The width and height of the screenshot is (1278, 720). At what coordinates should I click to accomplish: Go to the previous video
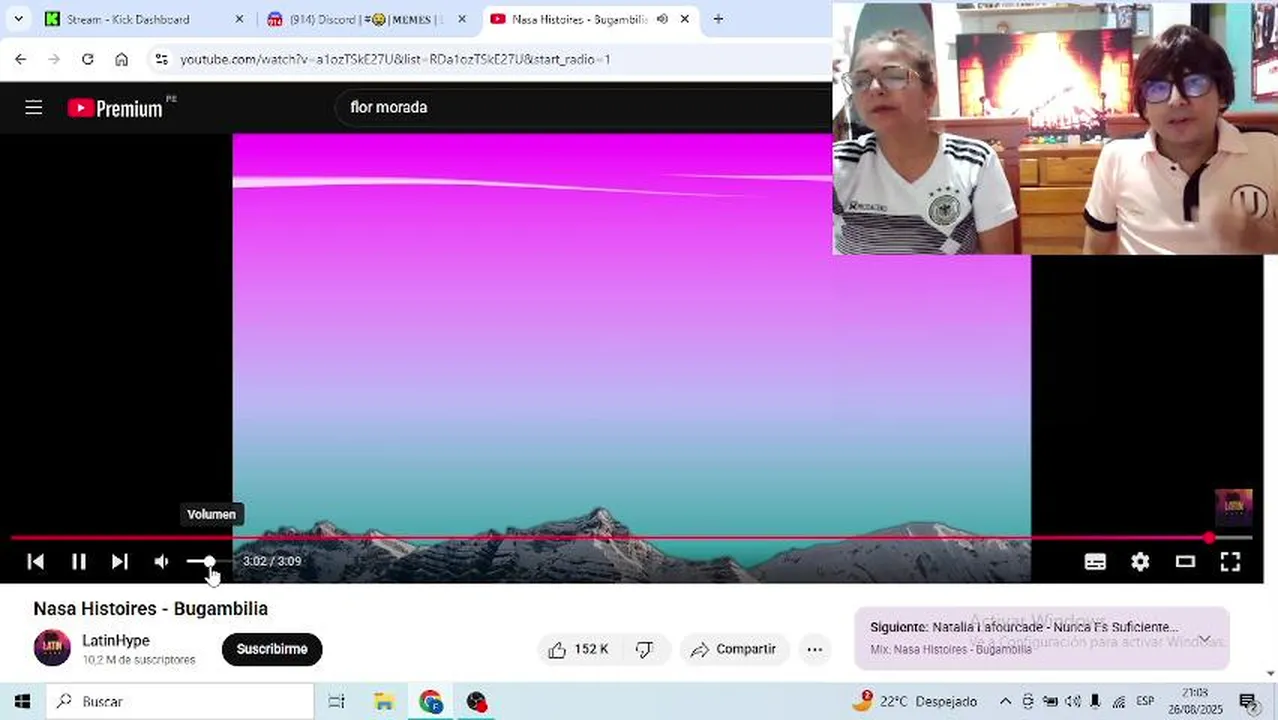click(36, 561)
